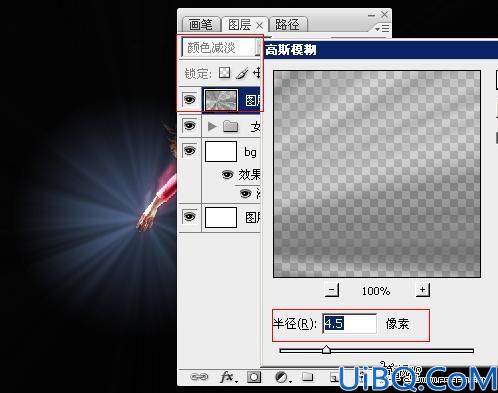
Task: Toggle visibility of the folder group layer
Action: (190, 126)
